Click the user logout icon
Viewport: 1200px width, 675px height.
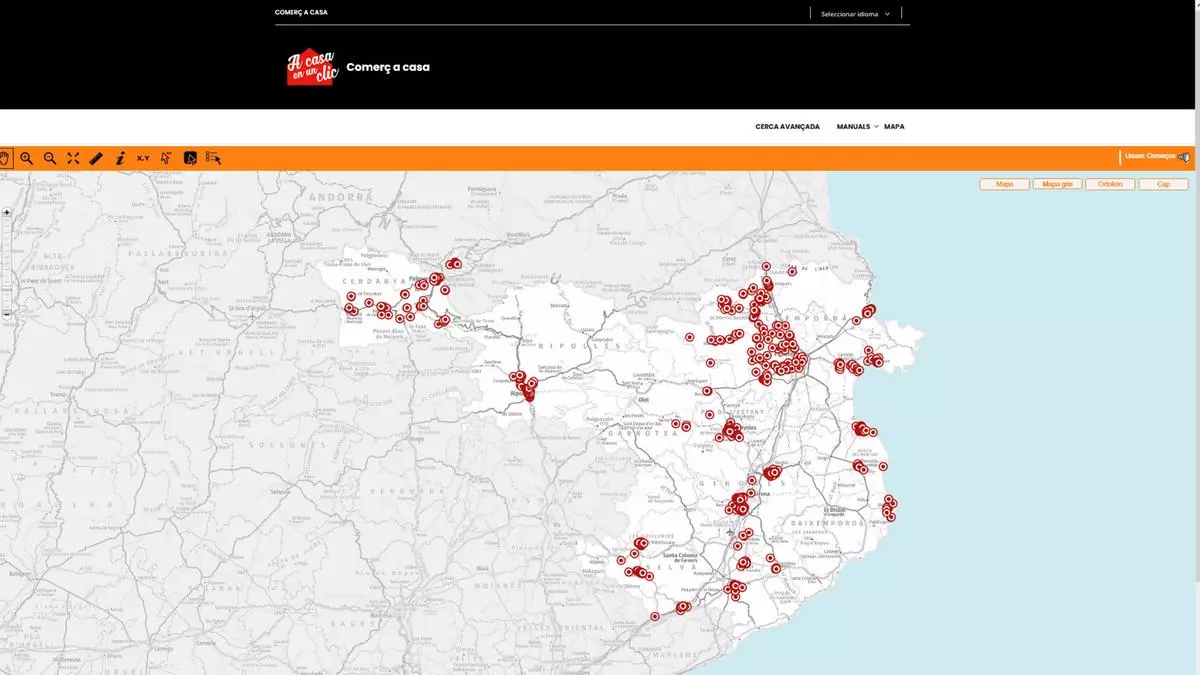coord(1184,157)
